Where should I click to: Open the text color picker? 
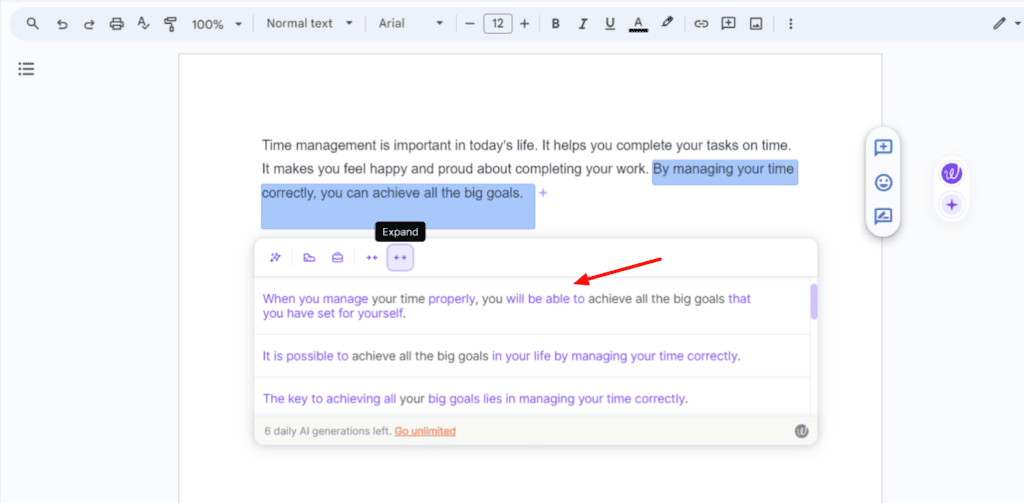[x=637, y=24]
